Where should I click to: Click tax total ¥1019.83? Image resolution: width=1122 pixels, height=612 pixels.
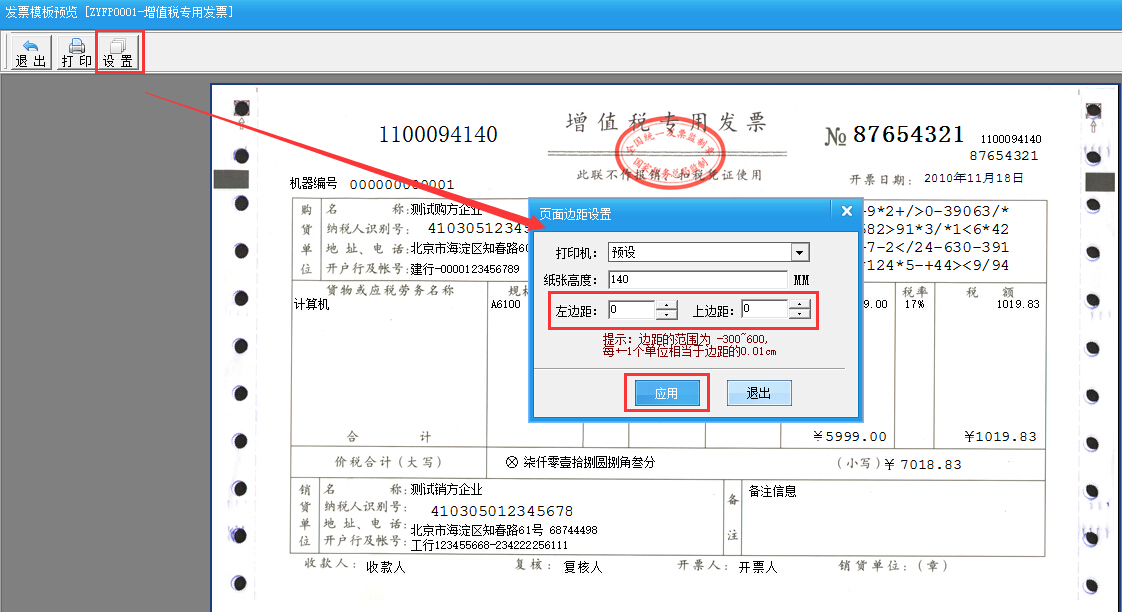click(x=1000, y=437)
